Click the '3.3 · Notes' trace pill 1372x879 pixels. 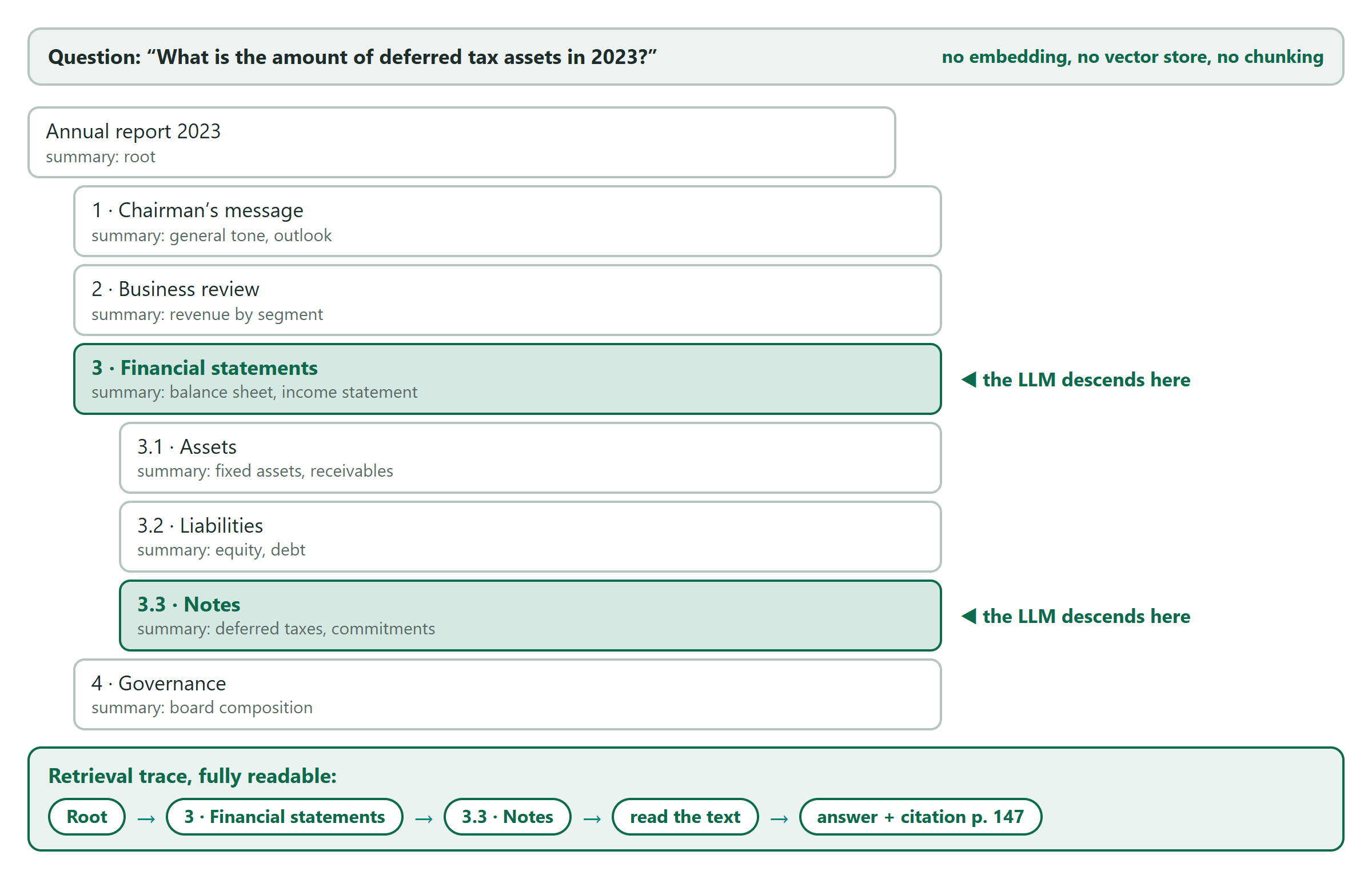tap(508, 817)
